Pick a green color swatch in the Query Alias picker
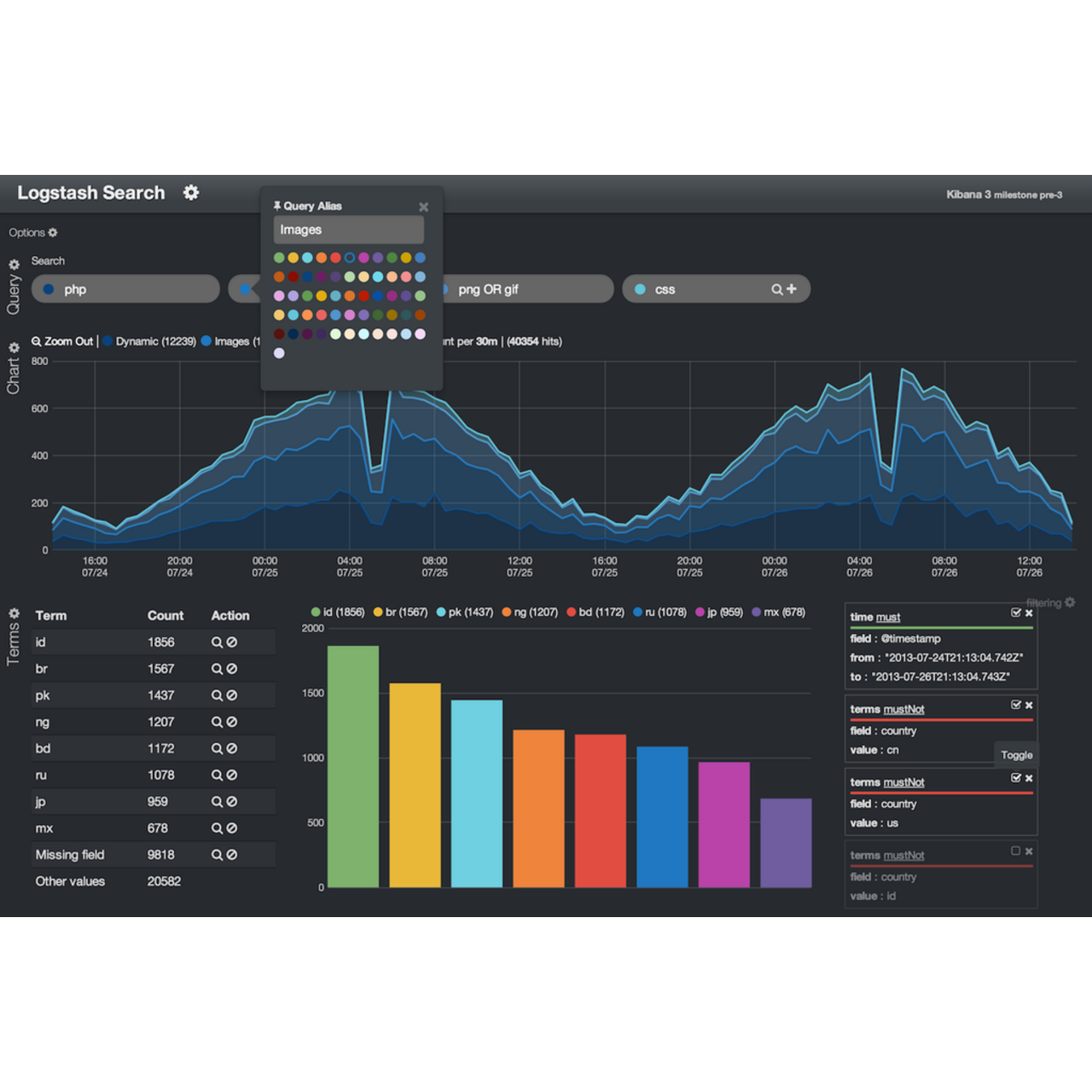 pyautogui.click(x=279, y=257)
